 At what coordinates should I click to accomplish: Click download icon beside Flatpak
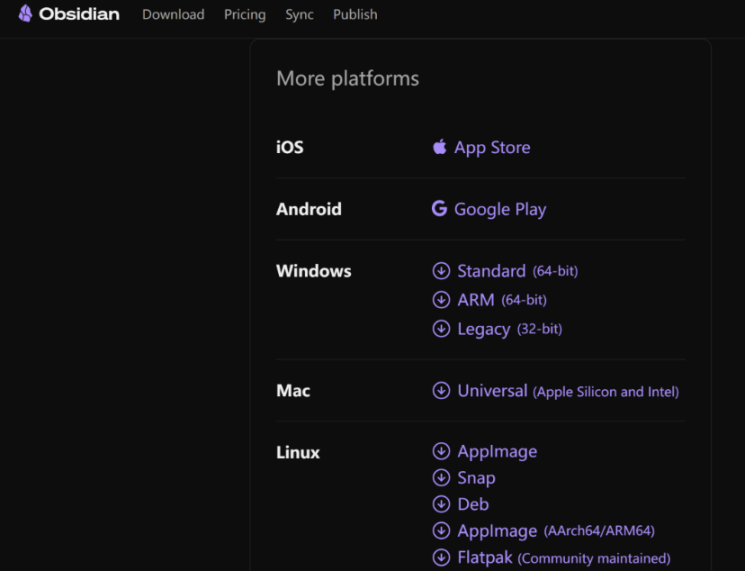click(x=441, y=558)
